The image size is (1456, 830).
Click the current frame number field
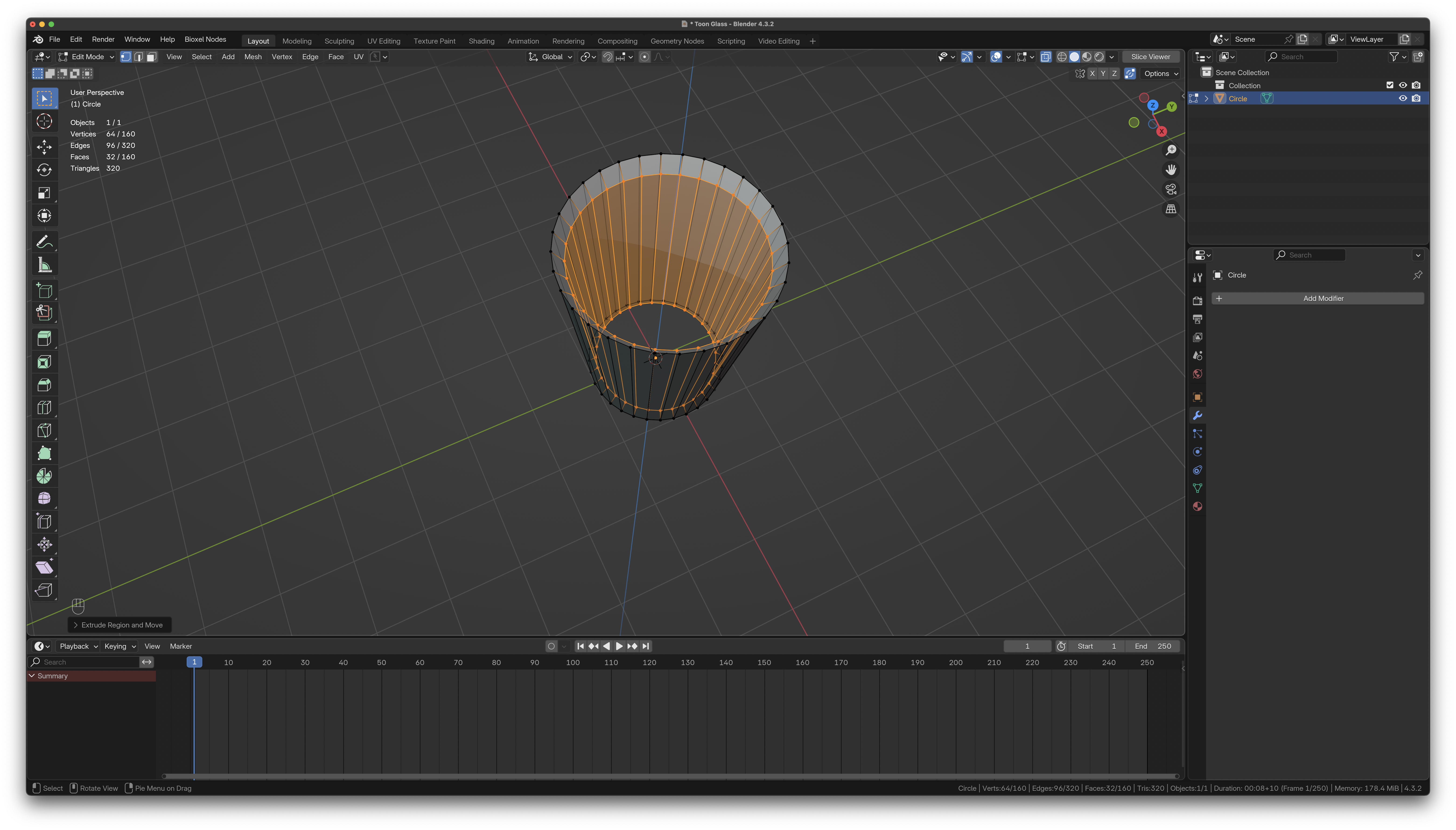(1027, 646)
